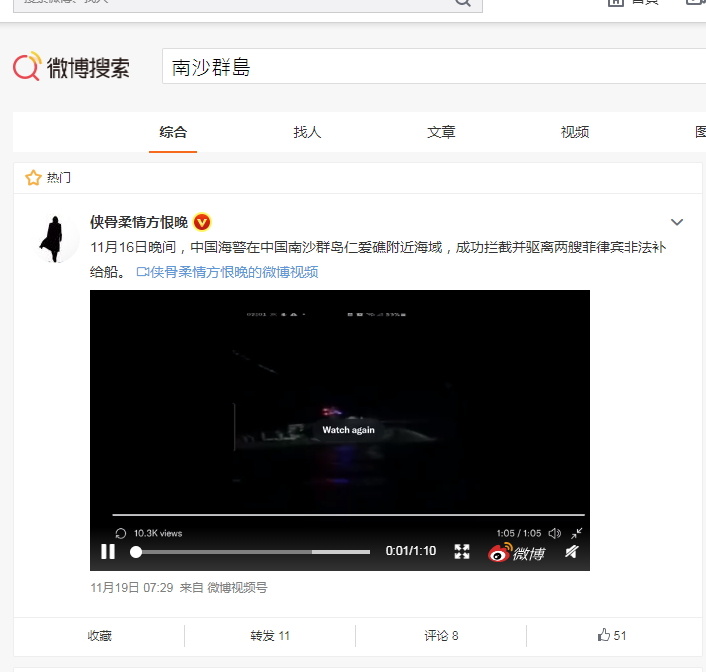This screenshot has width=706, height=672.
Task: Click Watch again on the video
Action: tap(348, 430)
